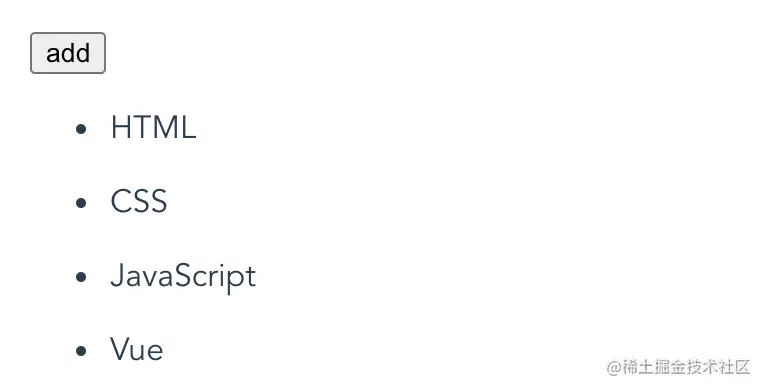The width and height of the screenshot is (764, 390).
Task: Click the bullet before Vue
Action: point(81,350)
